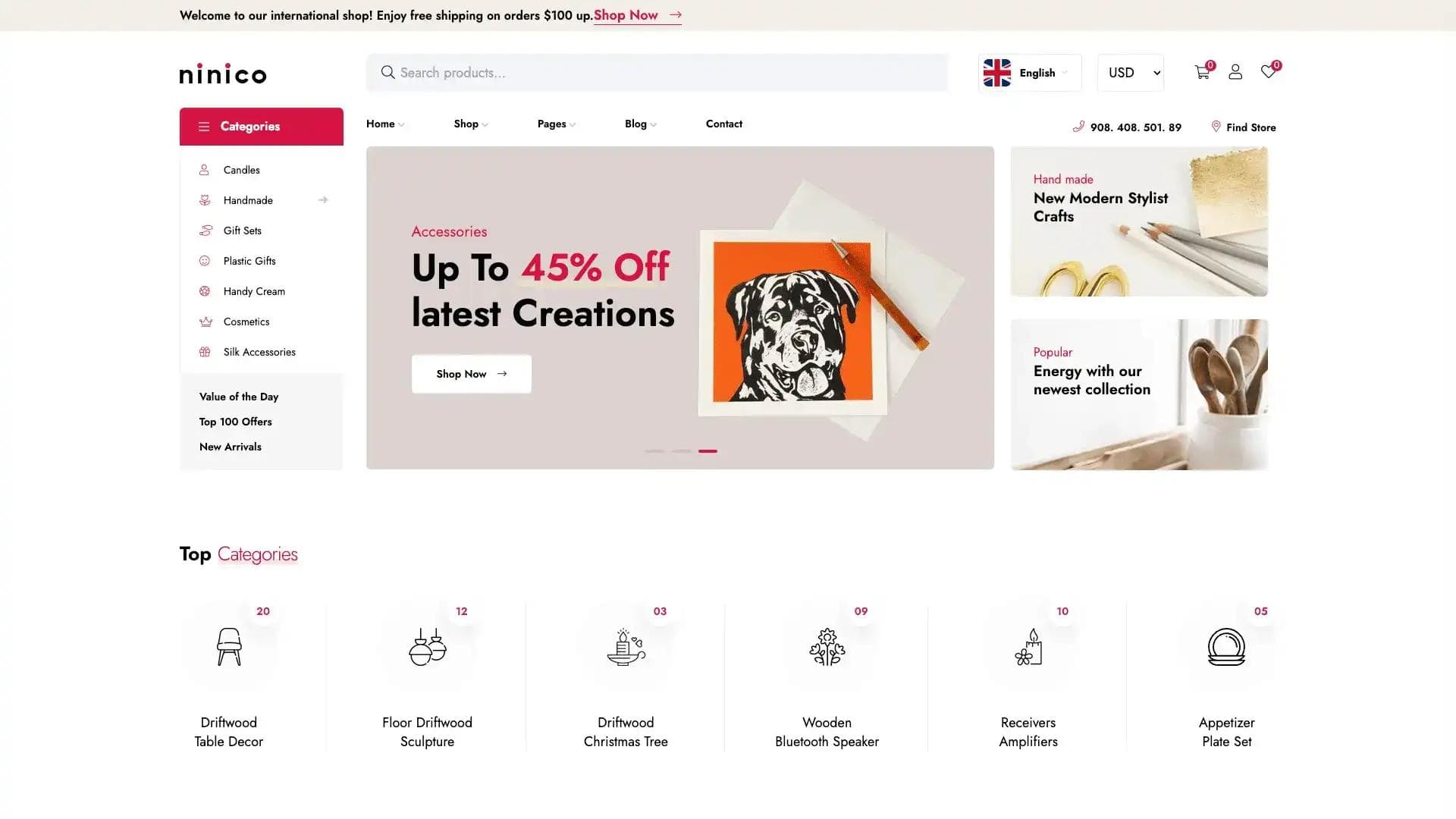Image resolution: width=1456 pixels, height=819 pixels.
Task: Switch to the first carousel slide indicator
Action: [654, 451]
